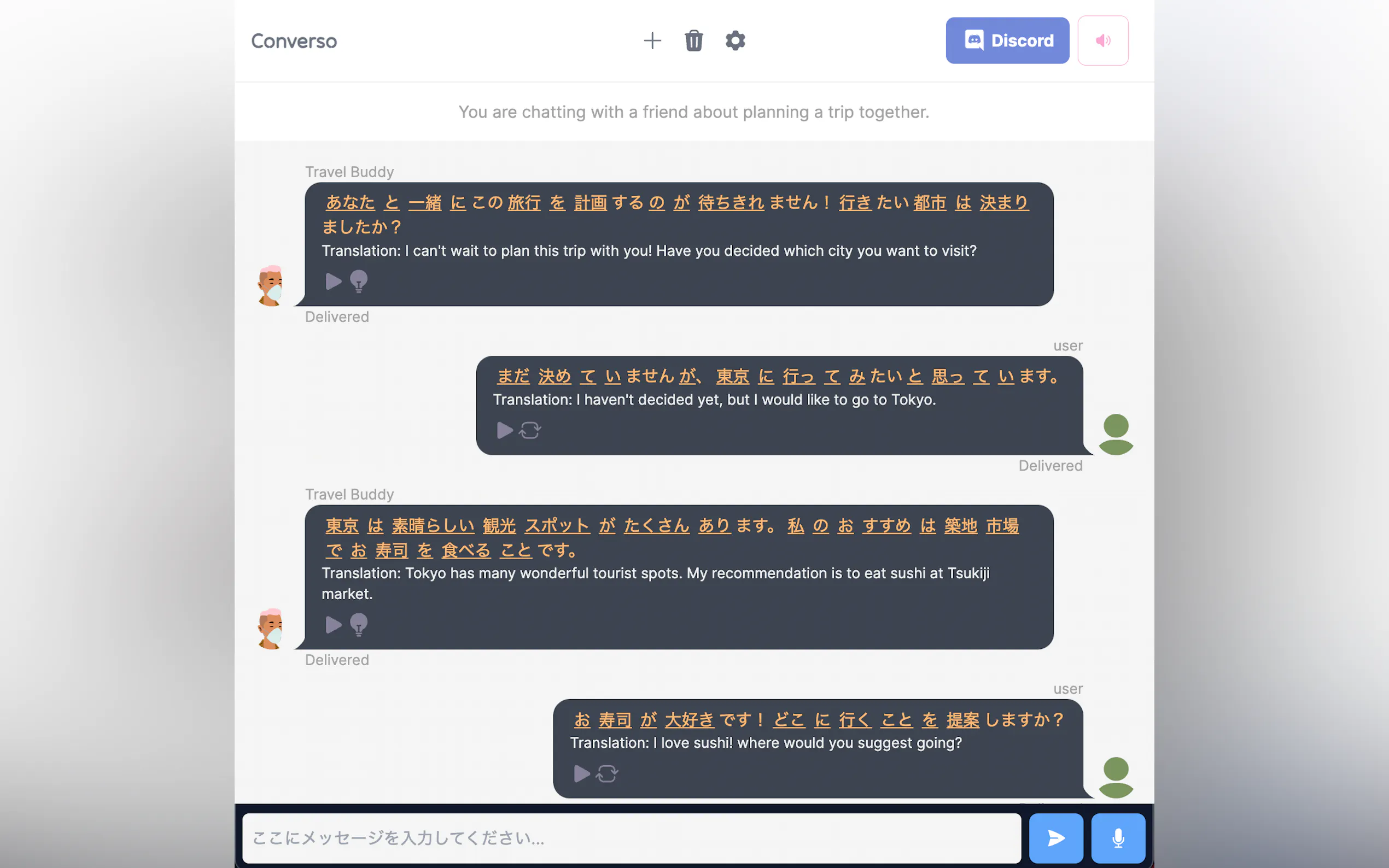Show lightbulb hint on Tsukiji market message
The height and width of the screenshot is (868, 1389).
click(x=359, y=625)
